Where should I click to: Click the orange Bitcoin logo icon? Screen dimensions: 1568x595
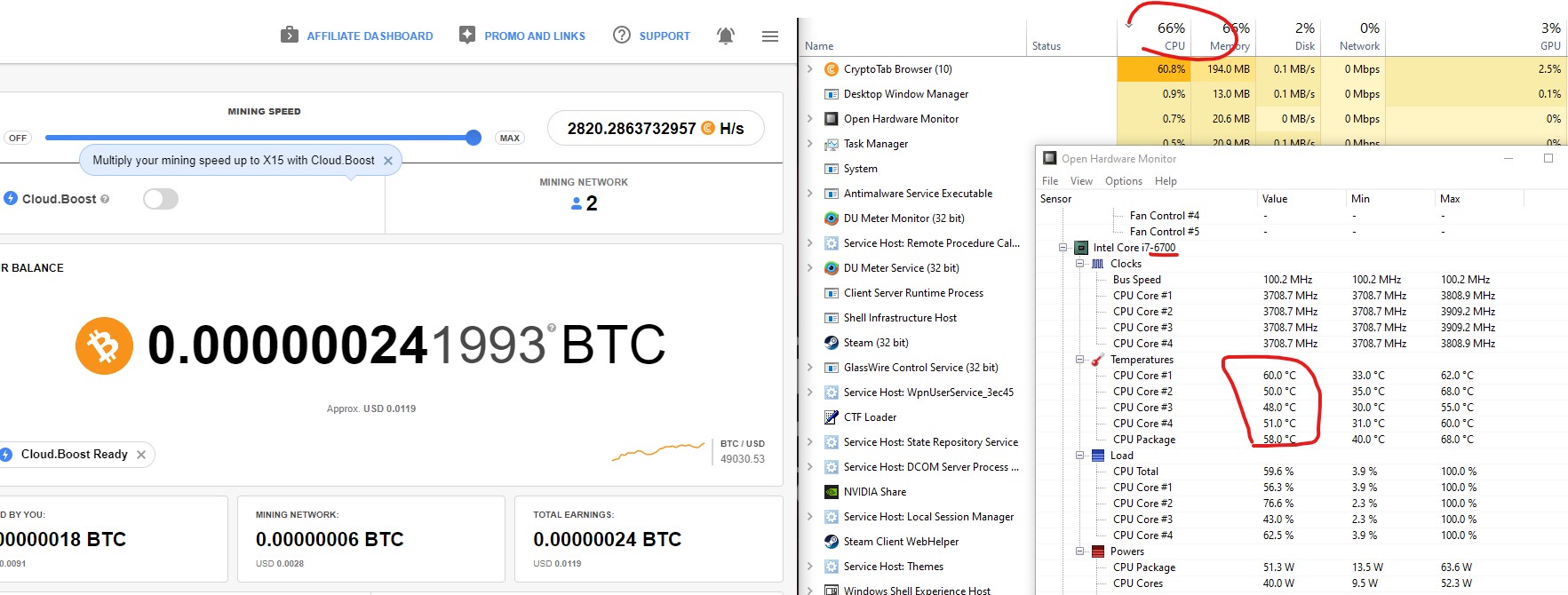pyautogui.click(x=104, y=345)
